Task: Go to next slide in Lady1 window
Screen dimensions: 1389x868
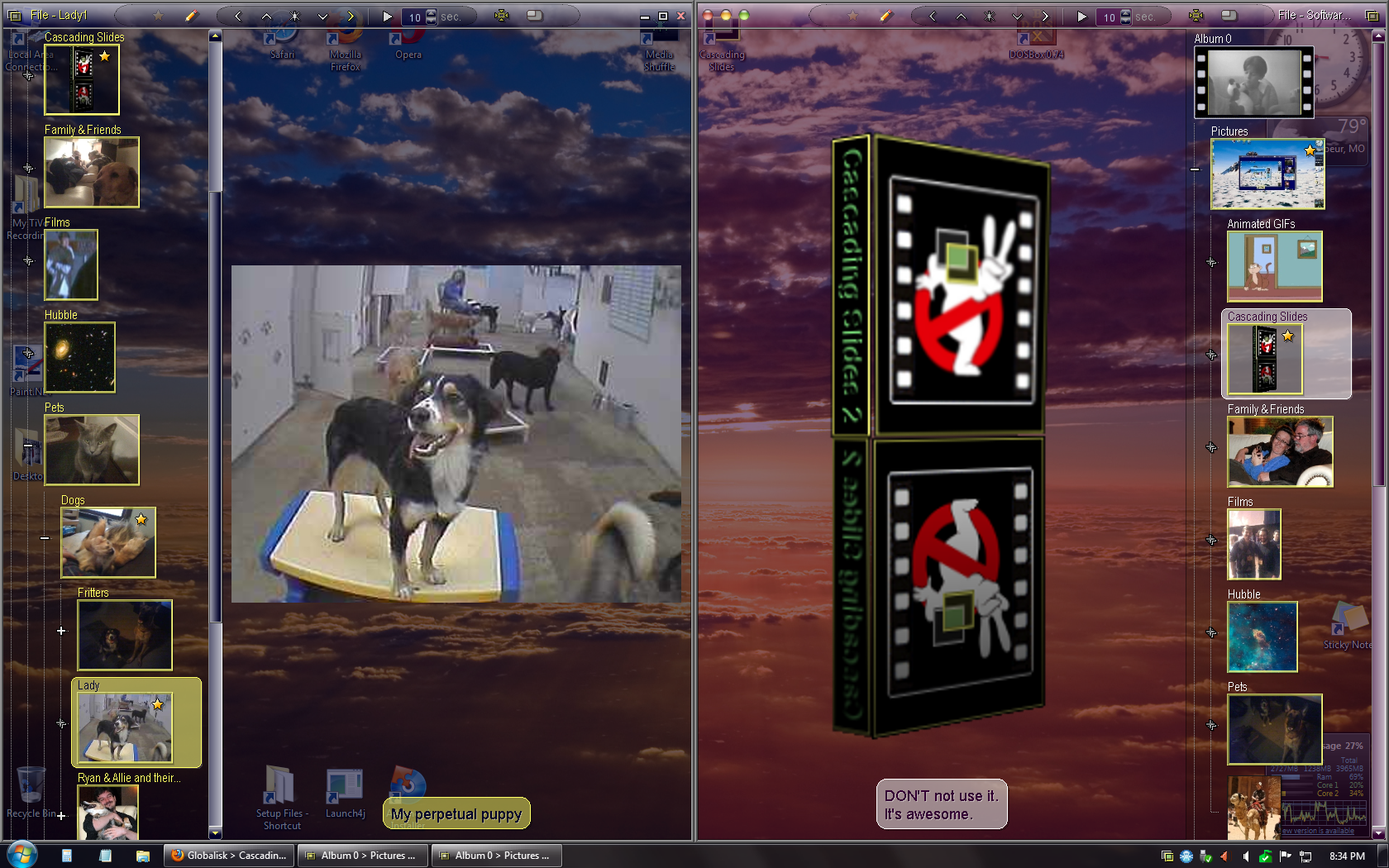Action: [x=351, y=16]
